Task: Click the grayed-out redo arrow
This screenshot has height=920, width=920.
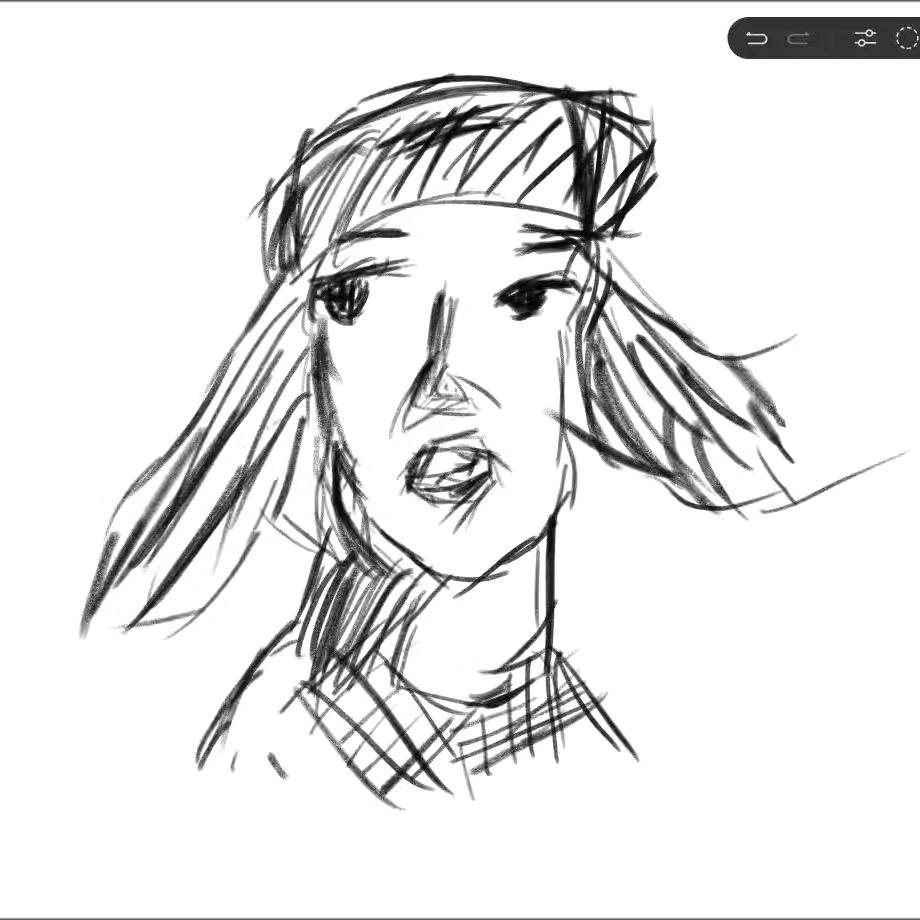Action: coord(798,39)
